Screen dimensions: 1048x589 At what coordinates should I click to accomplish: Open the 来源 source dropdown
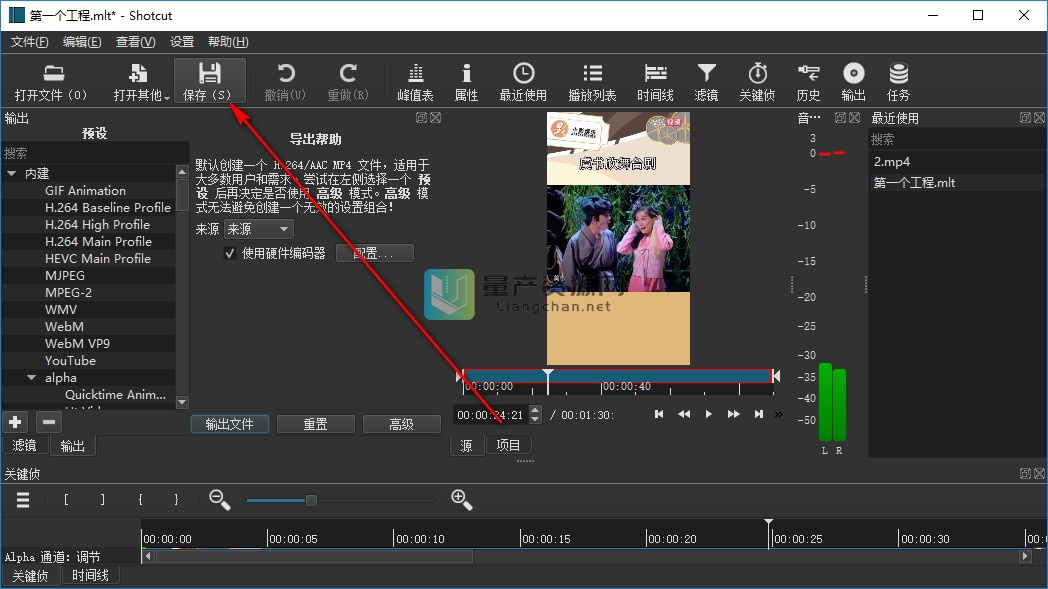click(258, 229)
